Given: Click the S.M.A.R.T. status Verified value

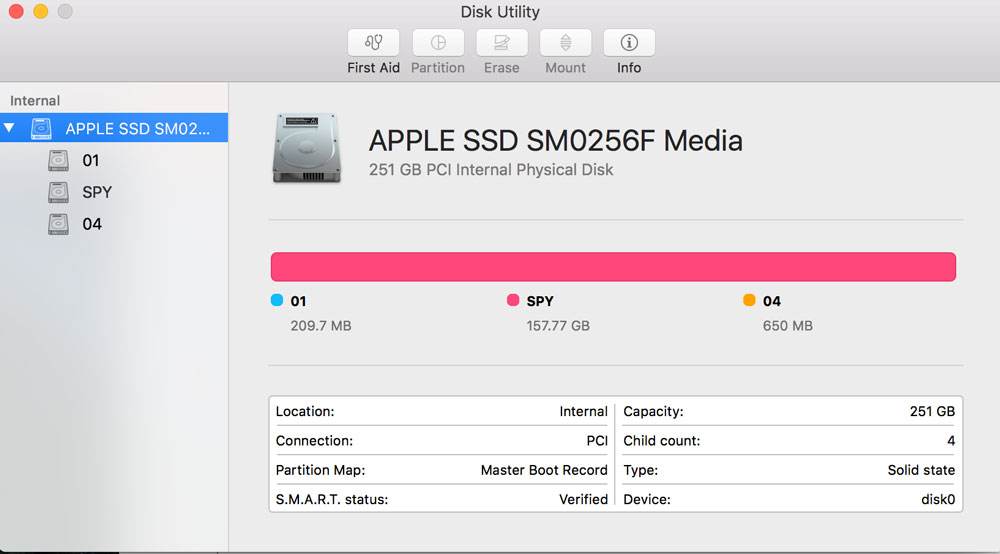Looking at the screenshot, I should point(584,499).
